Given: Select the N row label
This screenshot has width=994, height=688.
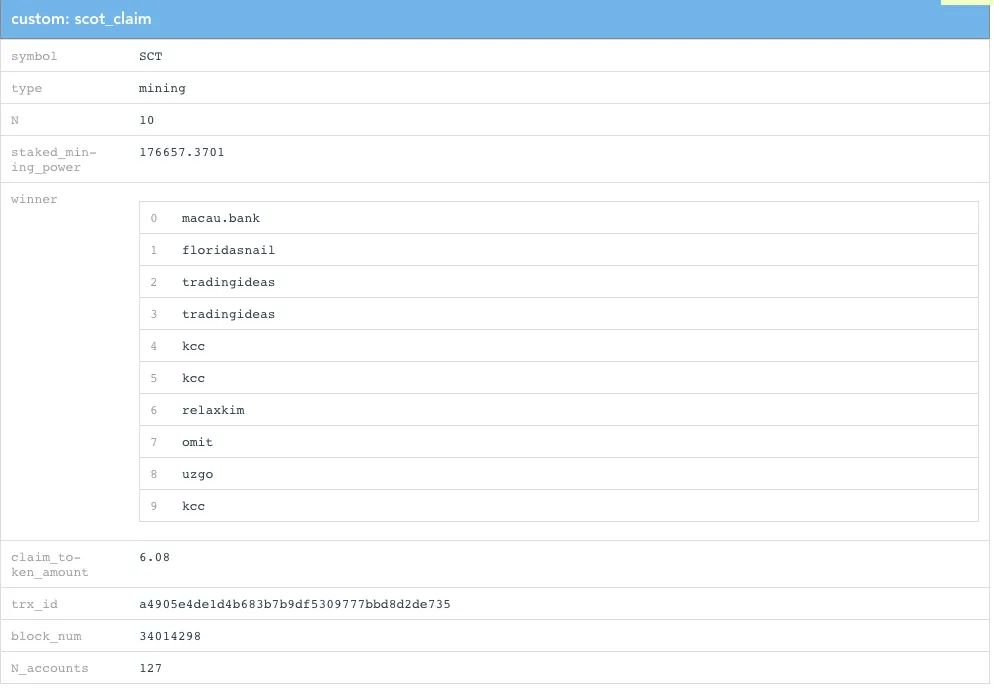Looking at the screenshot, I should [13, 120].
